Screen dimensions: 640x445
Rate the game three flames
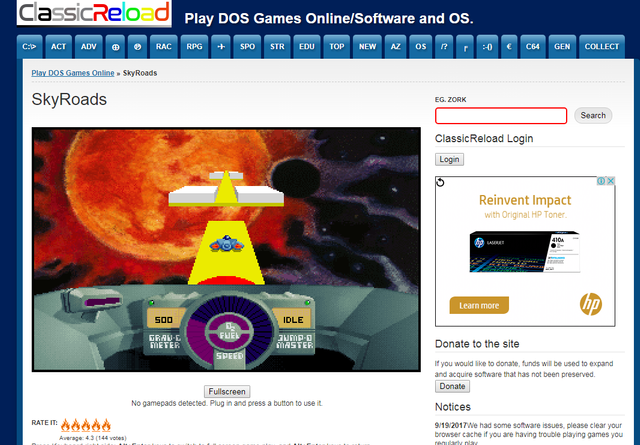(x=86, y=425)
